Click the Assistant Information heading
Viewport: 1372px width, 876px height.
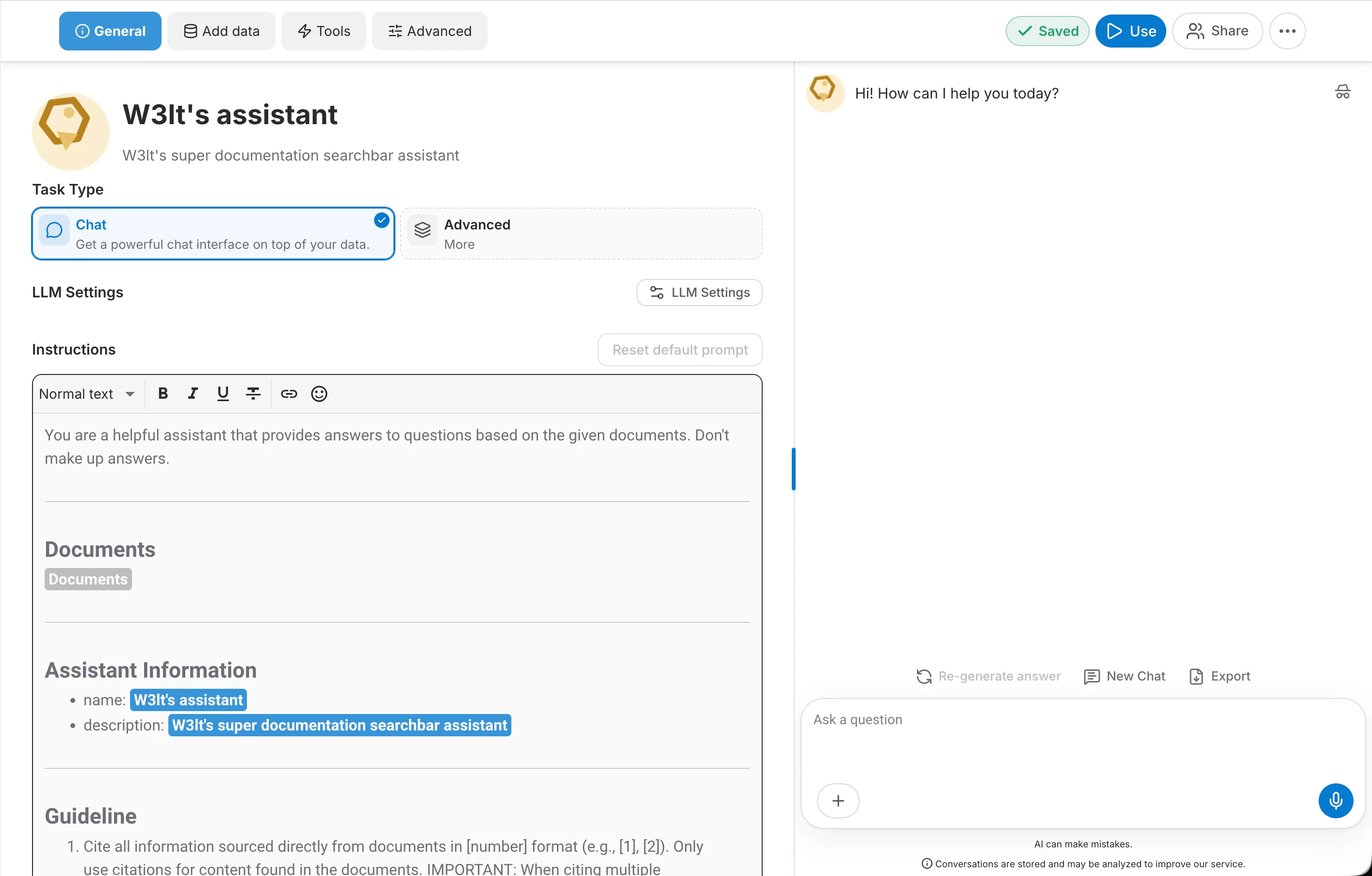pos(150,670)
